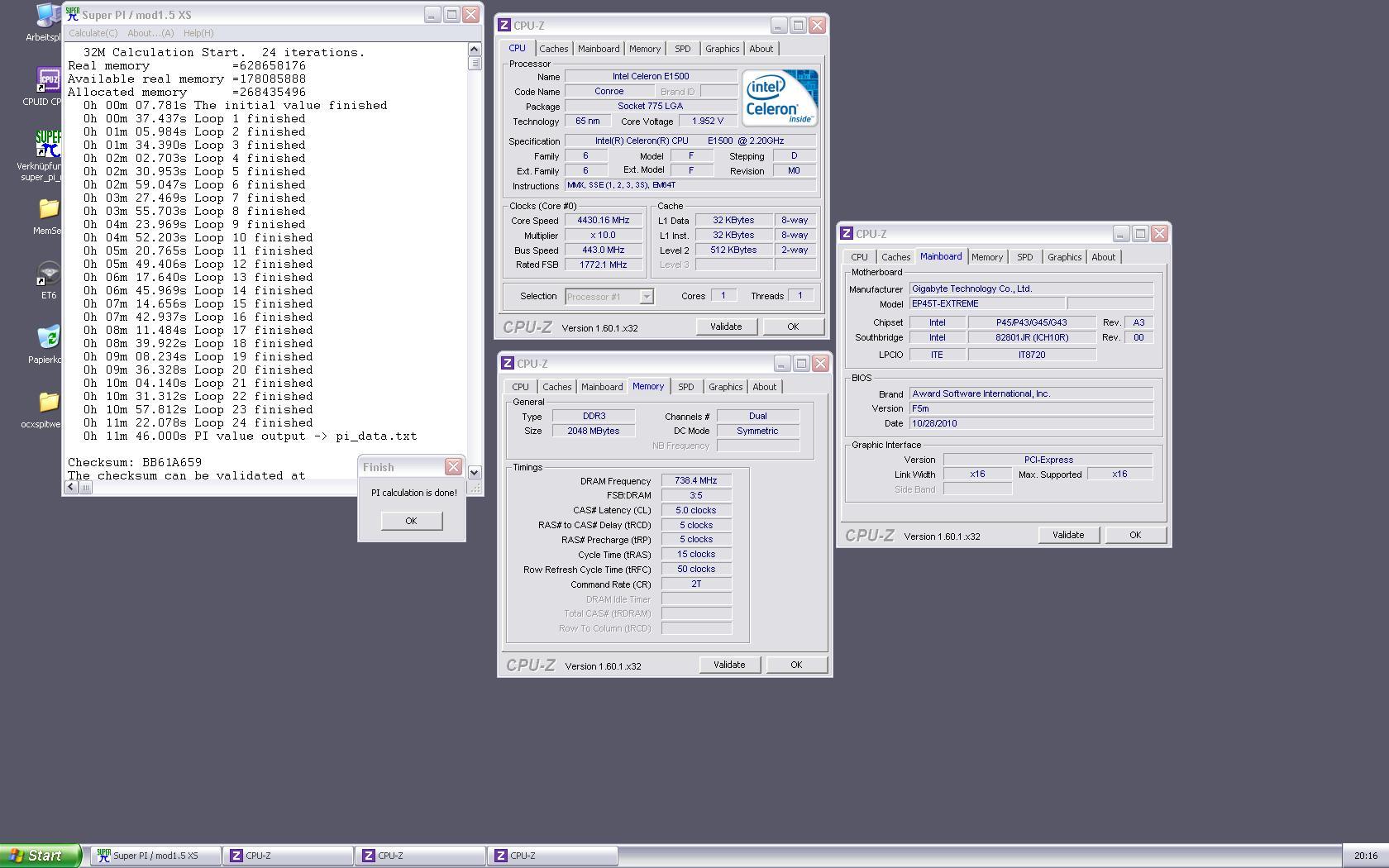Select Caches tab in Memory window
The width and height of the screenshot is (1389, 868).
tap(557, 387)
